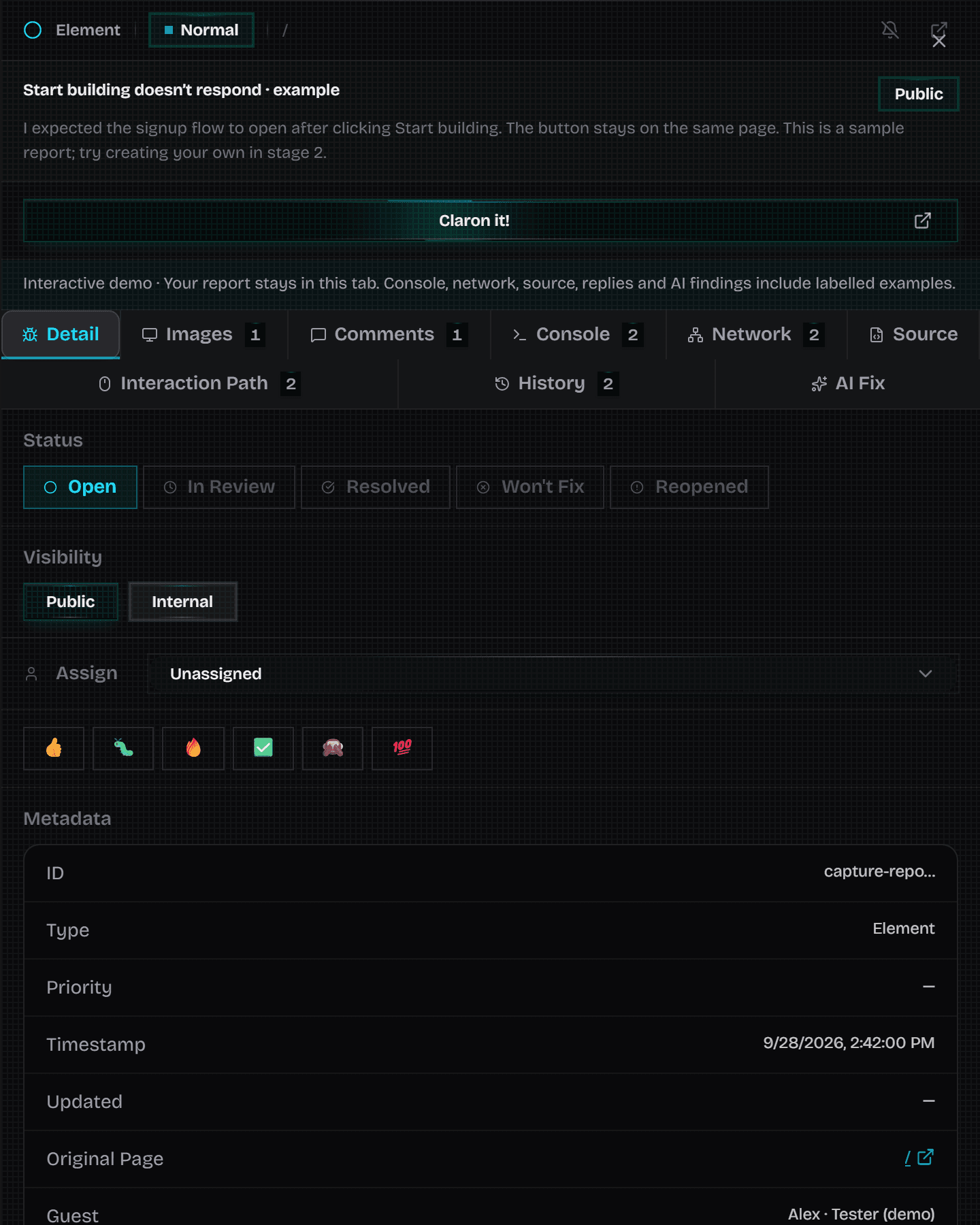Click the Element type chip in the header

(x=72, y=30)
